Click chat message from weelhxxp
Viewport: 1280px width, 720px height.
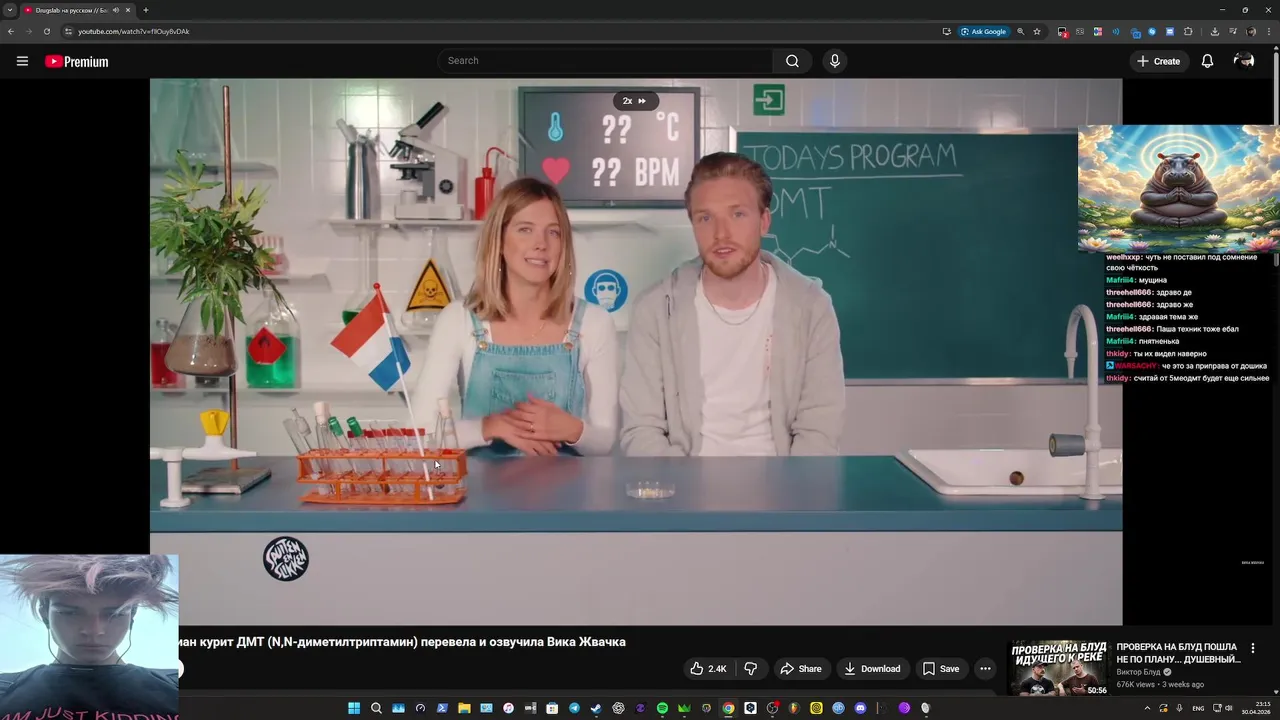click(1181, 262)
